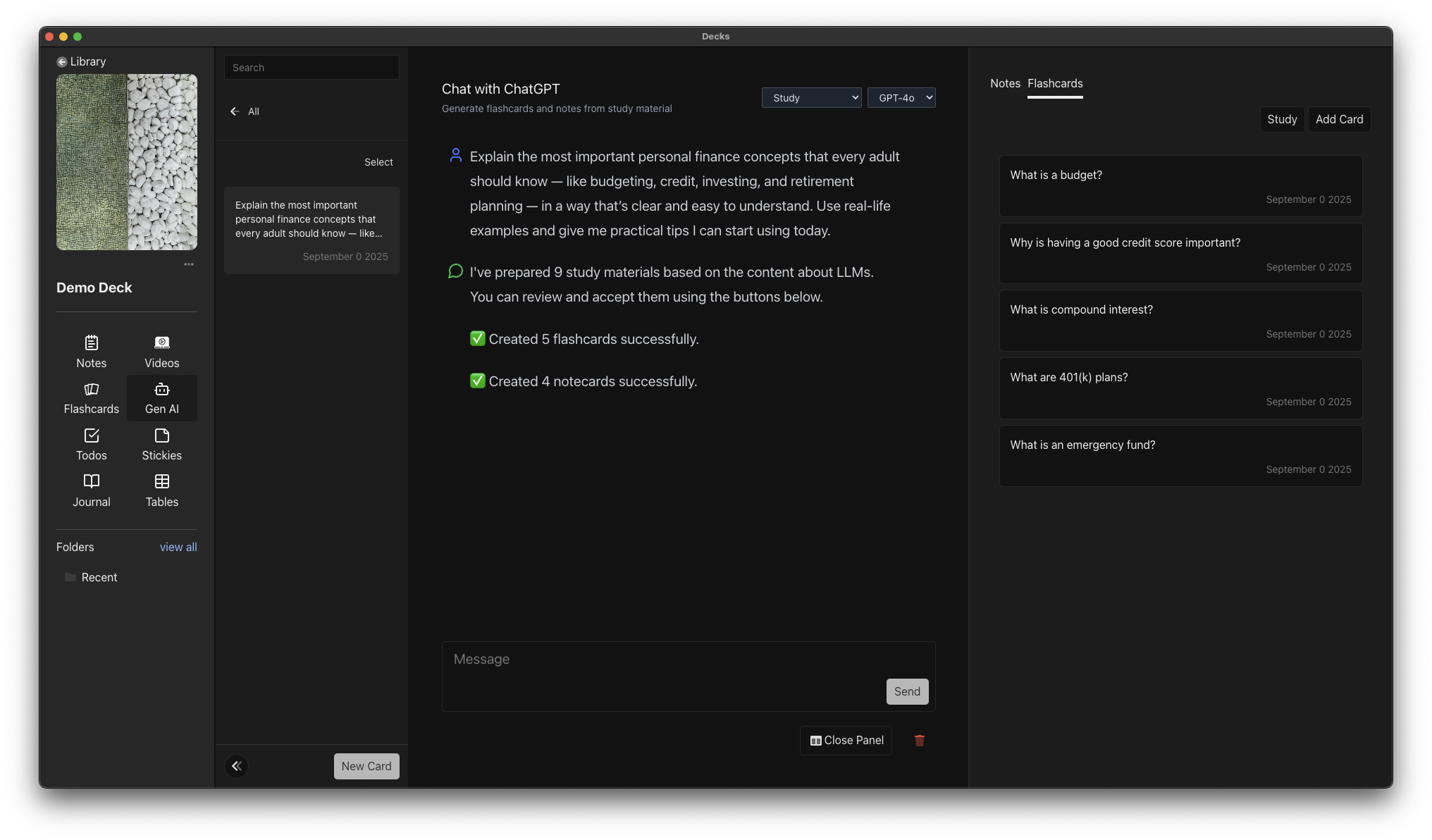
Task: Open the Notes section icon
Action: [92, 343]
